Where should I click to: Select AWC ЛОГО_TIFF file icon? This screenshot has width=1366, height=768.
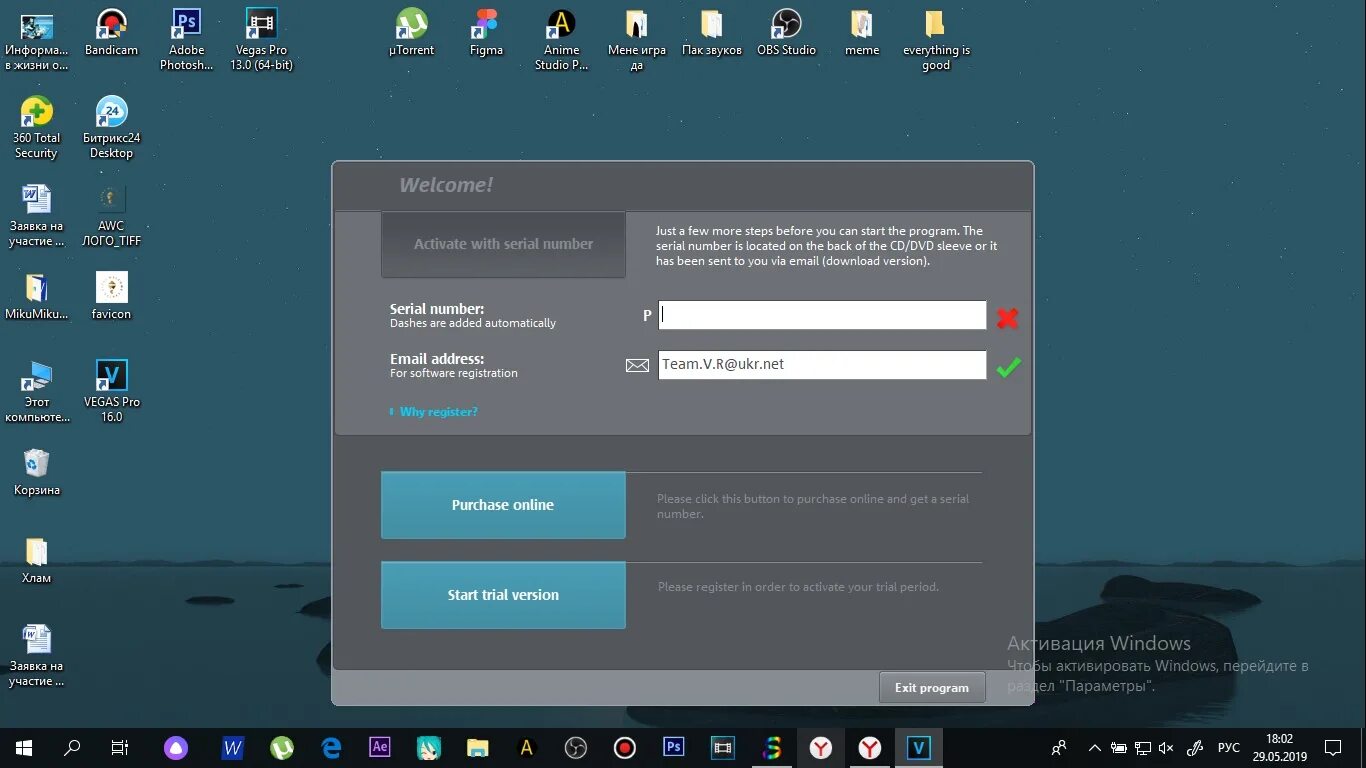pyautogui.click(x=111, y=216)
